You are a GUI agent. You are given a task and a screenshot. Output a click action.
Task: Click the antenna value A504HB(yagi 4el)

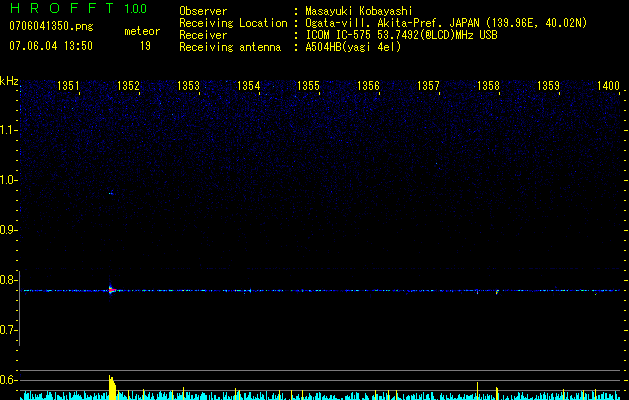tap(353, 47)
